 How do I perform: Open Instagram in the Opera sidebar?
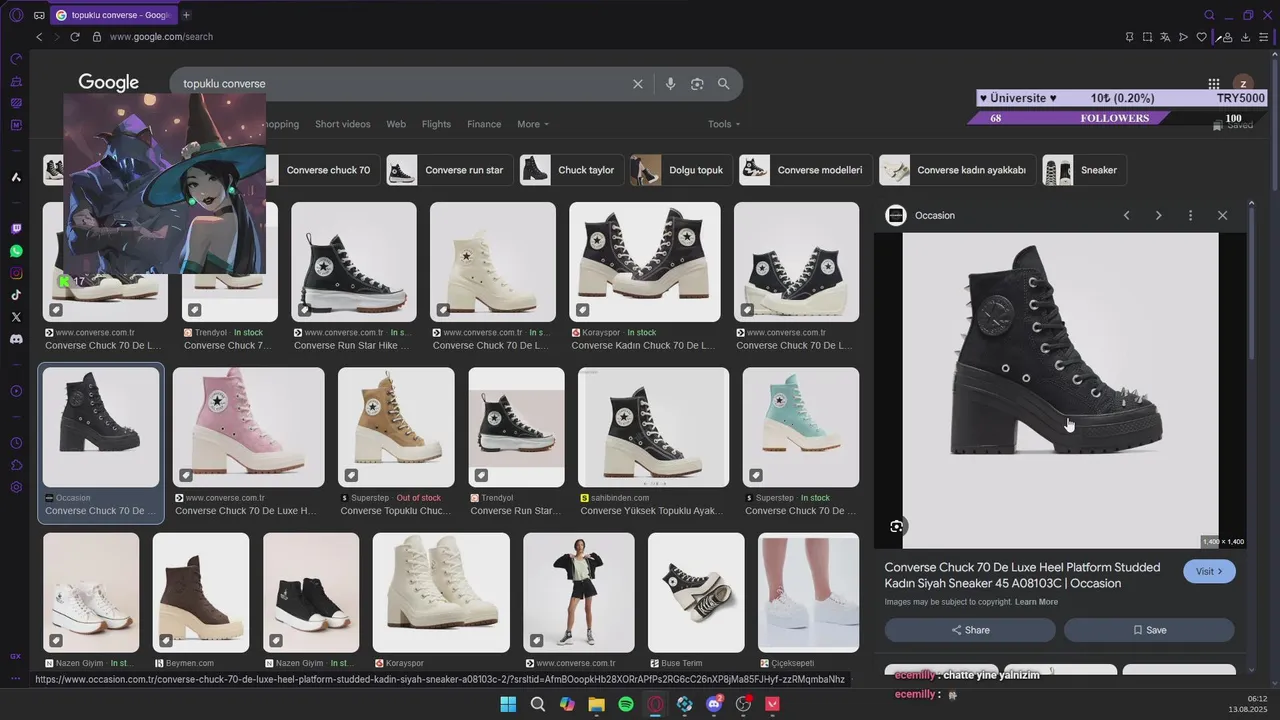pyautogui.click(x=16, y=273)
